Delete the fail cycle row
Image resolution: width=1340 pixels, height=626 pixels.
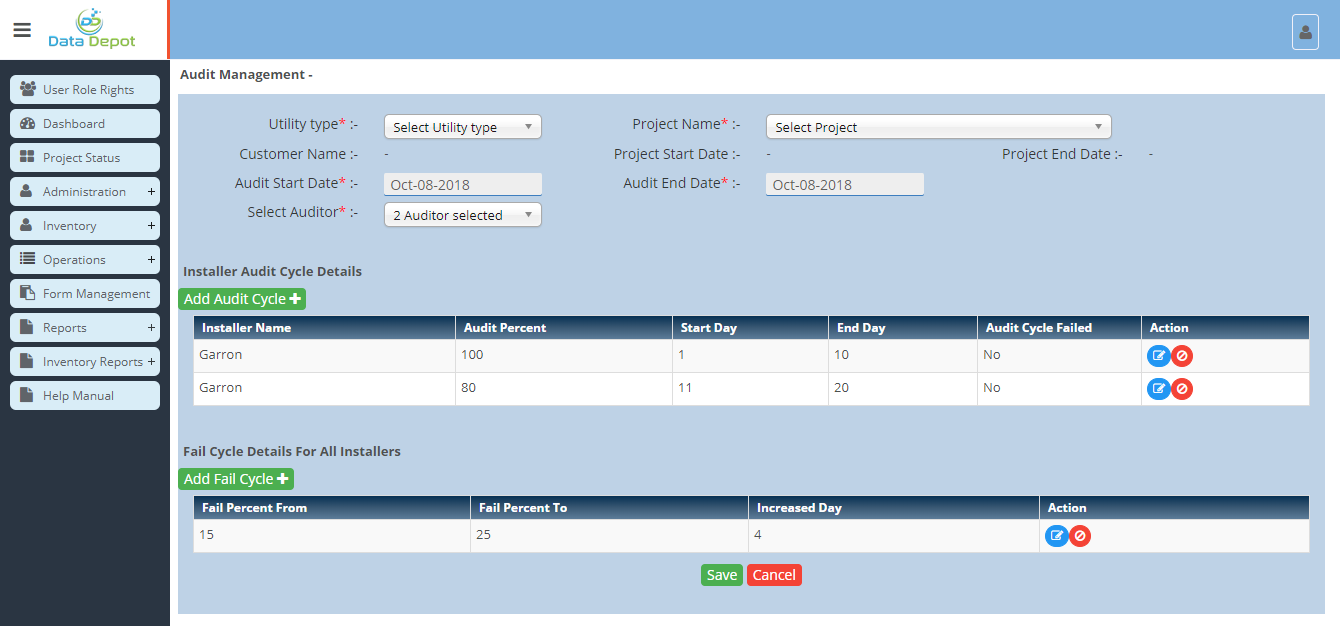(1080, 536)
